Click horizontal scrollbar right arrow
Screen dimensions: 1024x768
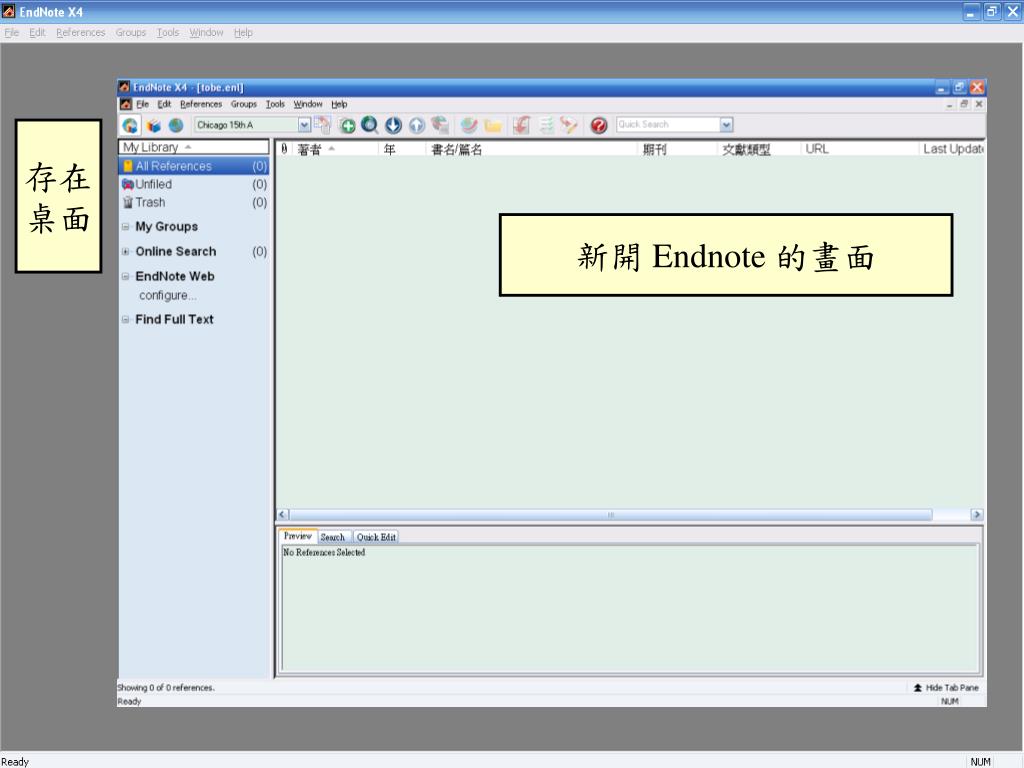[x=976, y=515]
